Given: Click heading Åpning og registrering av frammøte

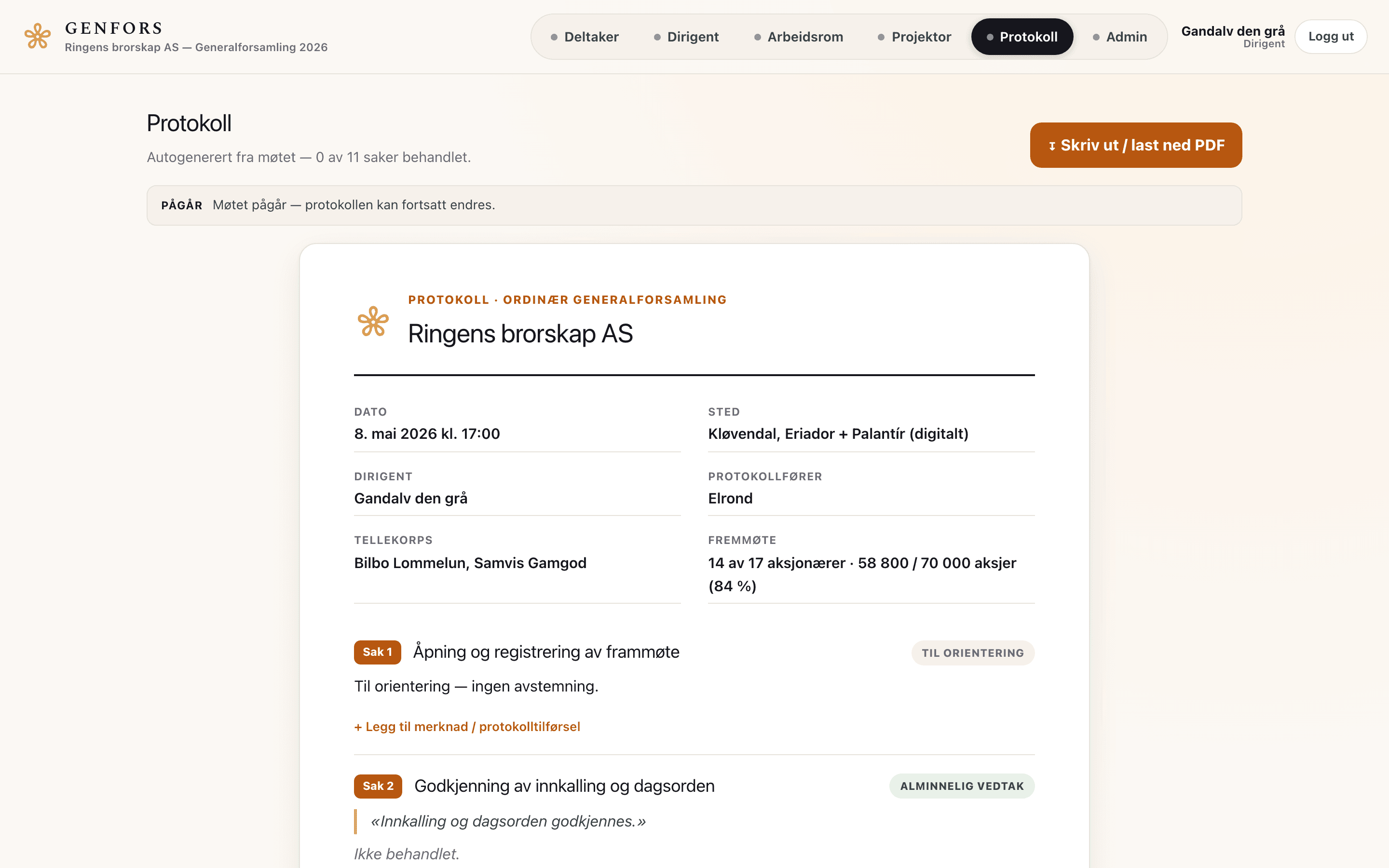Looking at the screenshot, I should (x=546, y=651).
